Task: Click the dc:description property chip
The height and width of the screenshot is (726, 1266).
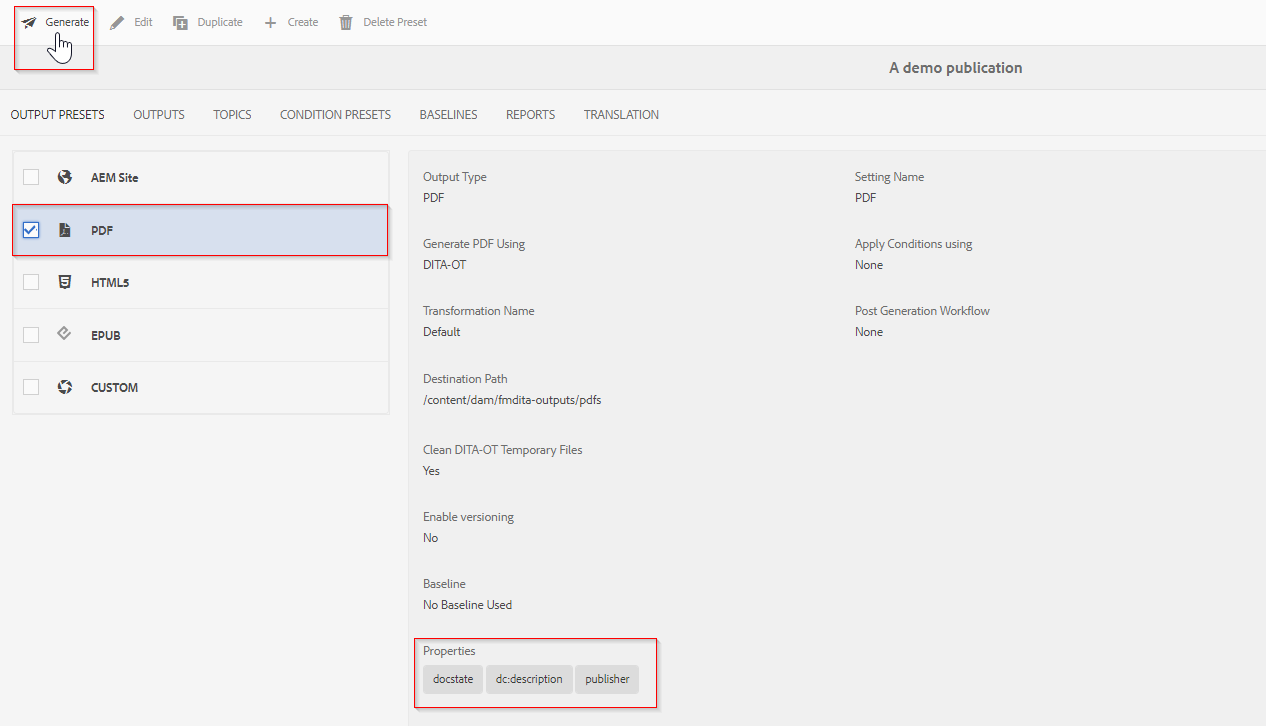Action: [529, 679]
